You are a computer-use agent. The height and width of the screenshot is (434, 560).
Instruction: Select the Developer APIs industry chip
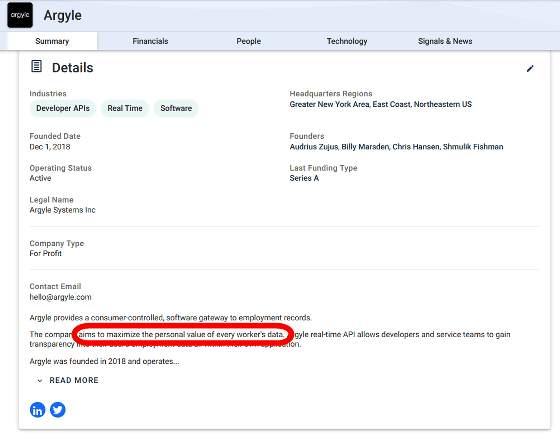point(63,108)
